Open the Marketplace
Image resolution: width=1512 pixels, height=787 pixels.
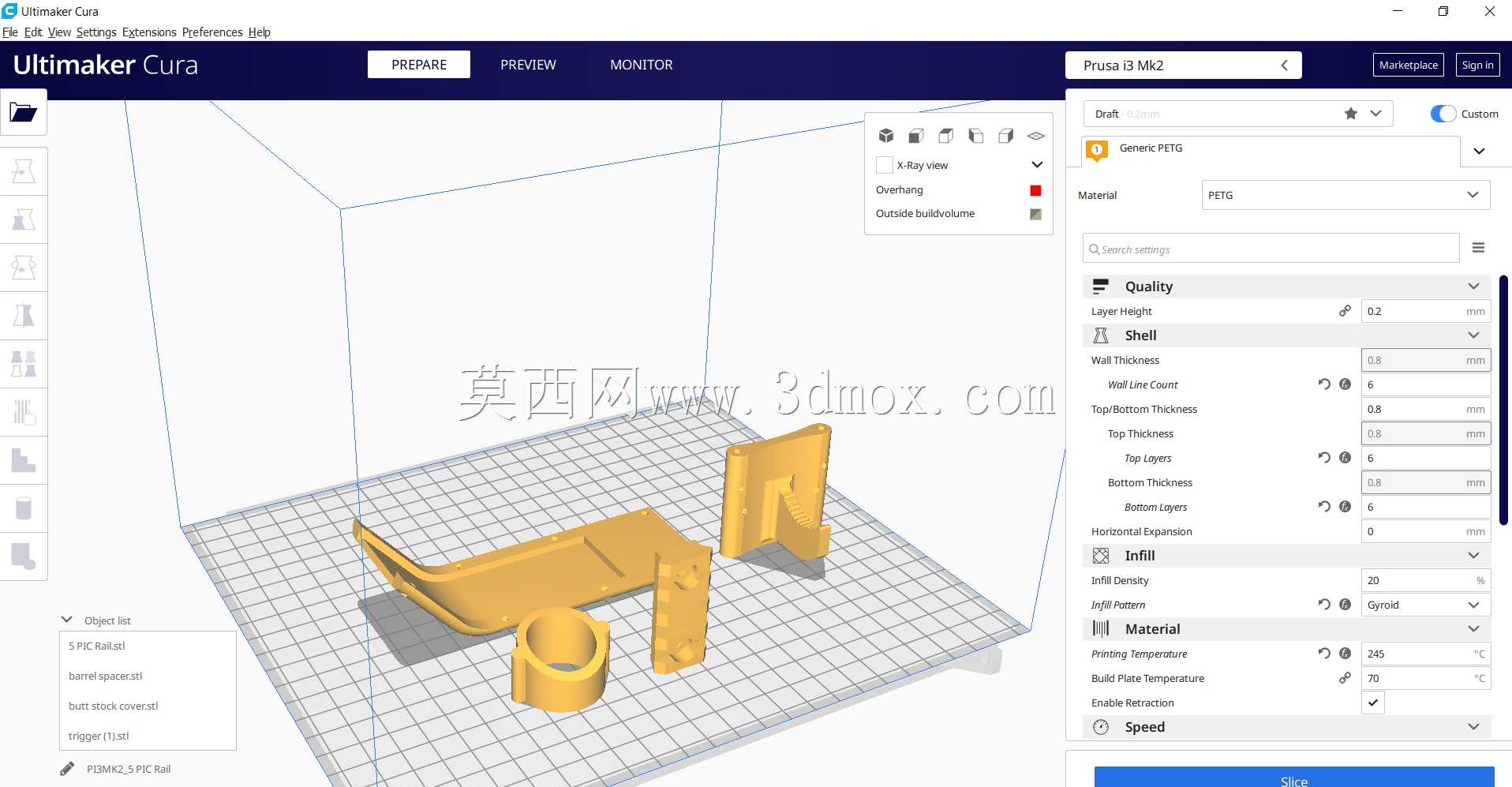click(x=1409, y=65)
